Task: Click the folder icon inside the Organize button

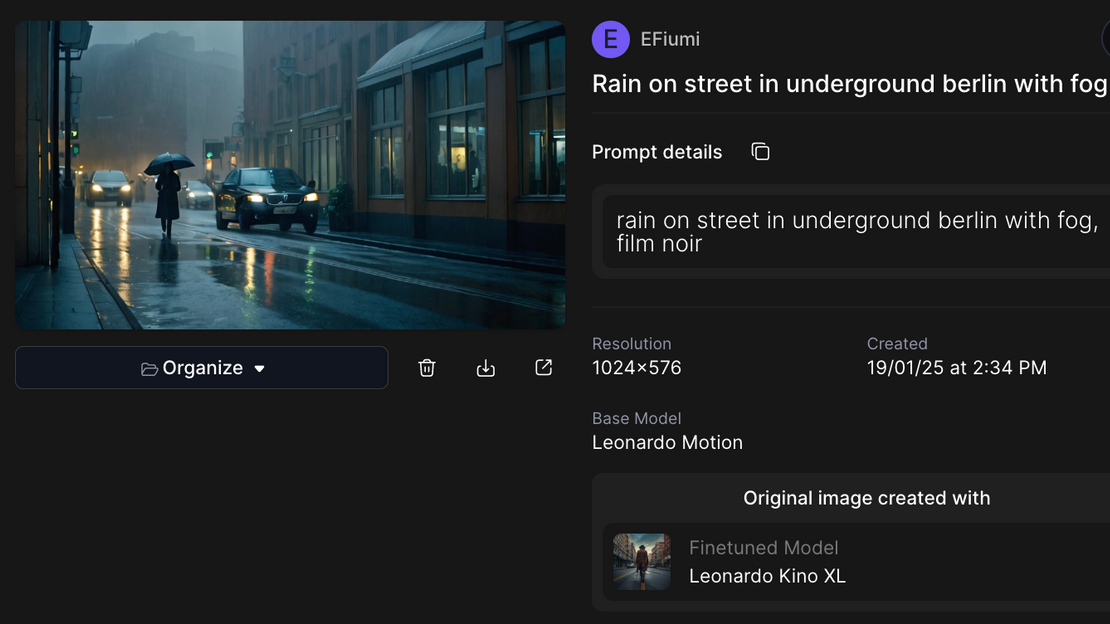Action: pyautogui.click(x=150, y=368)
